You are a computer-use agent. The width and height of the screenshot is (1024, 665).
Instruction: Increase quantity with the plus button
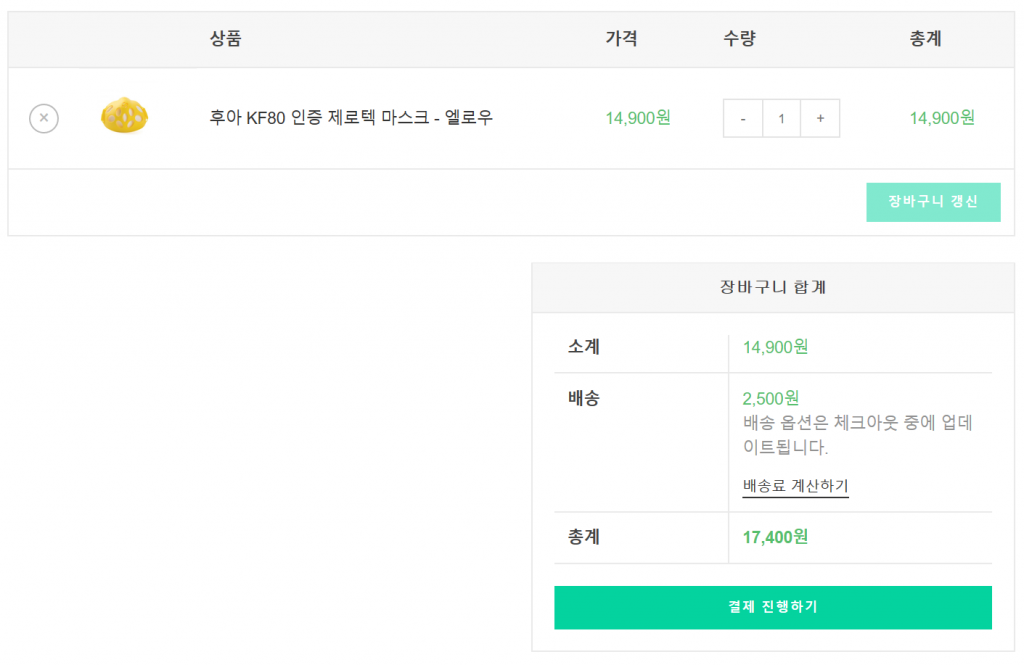820,118
